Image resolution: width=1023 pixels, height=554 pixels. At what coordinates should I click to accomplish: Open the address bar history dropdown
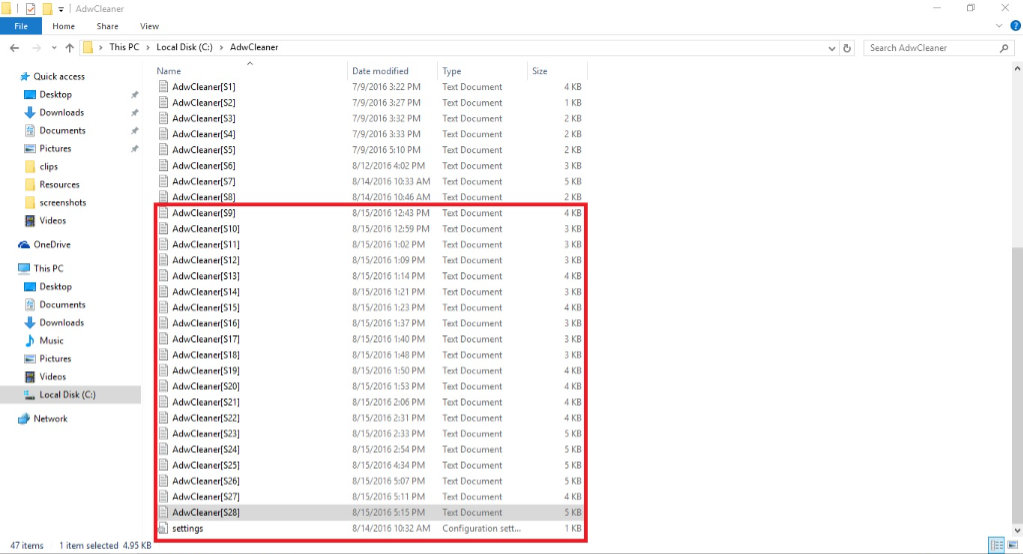click(831, 48)
